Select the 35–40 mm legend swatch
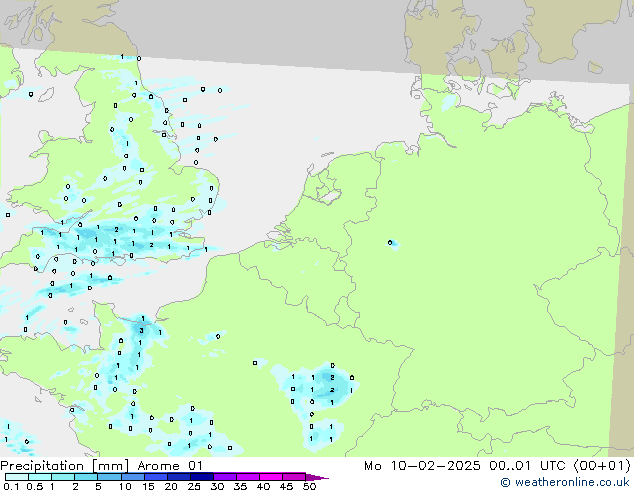This screenshot has height=490, width=634. [x=247, y=477]
